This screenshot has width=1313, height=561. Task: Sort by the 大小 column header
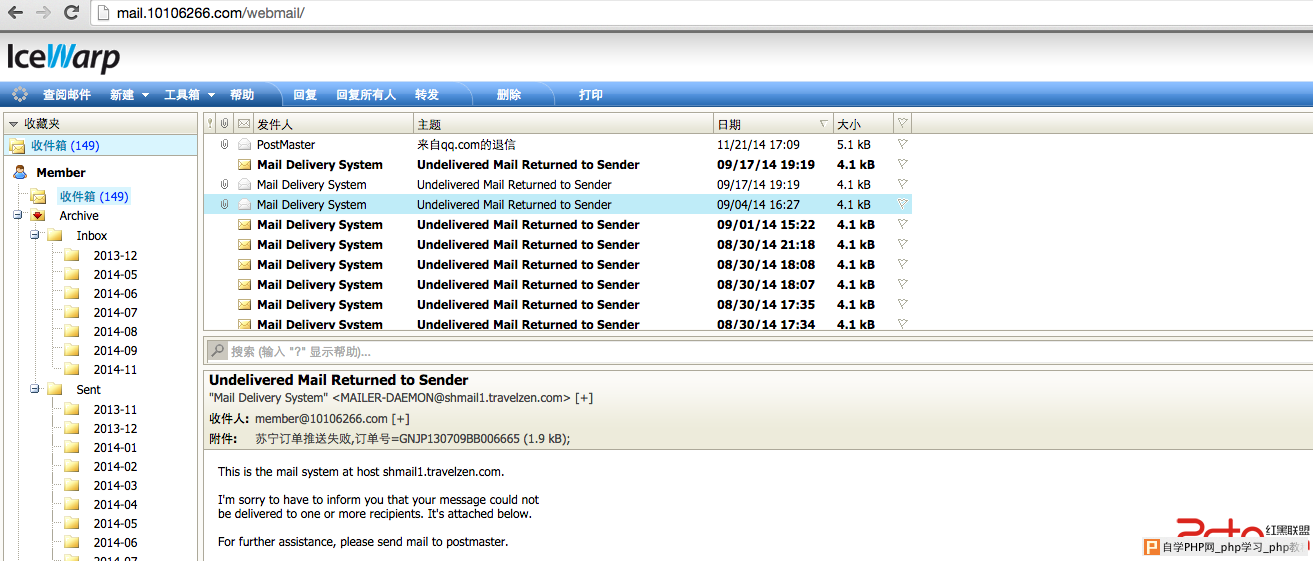[x=862, y=124]
